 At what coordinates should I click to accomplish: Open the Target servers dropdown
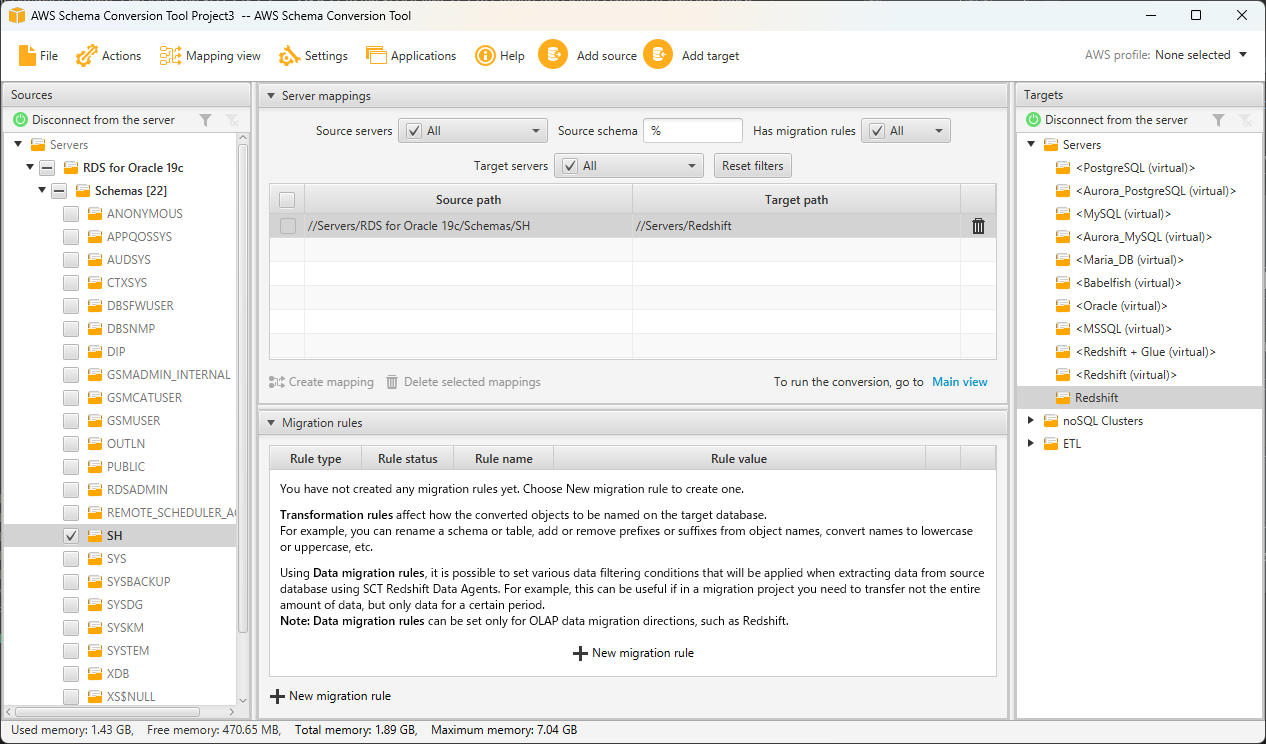click(629, 166)
